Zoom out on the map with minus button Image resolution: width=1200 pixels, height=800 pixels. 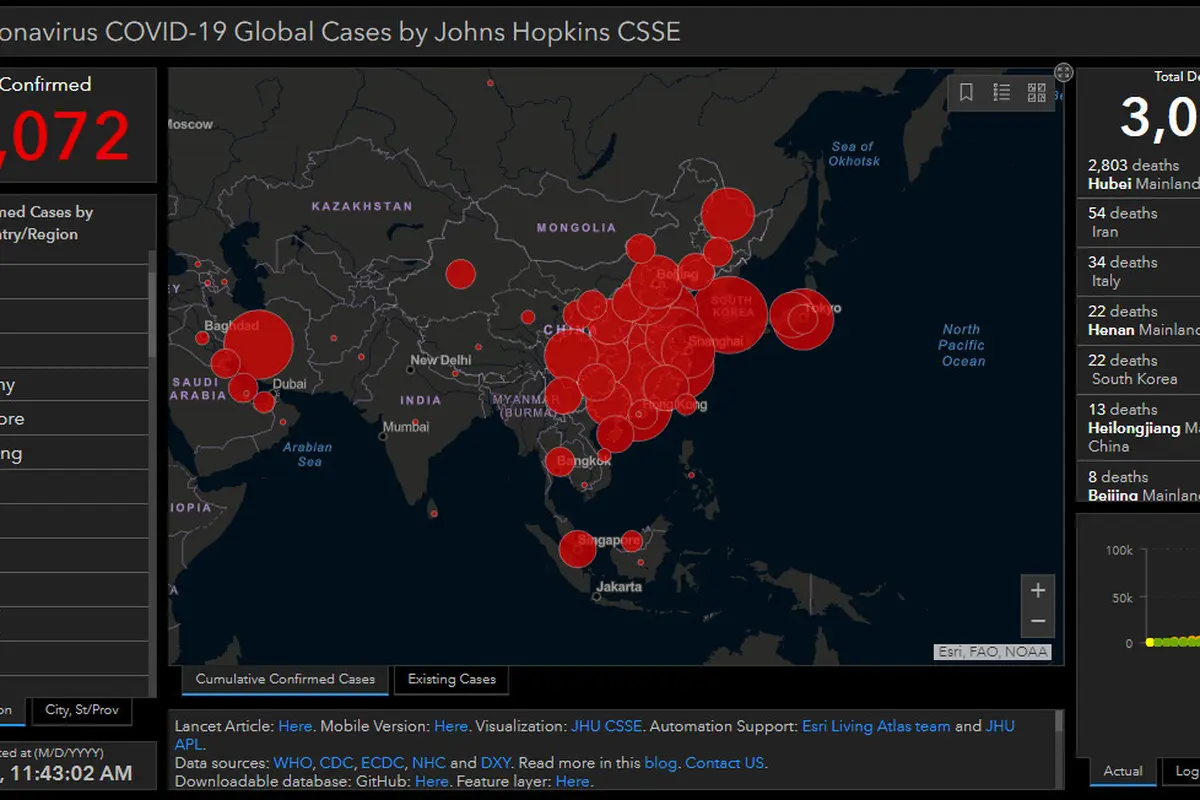1038,621
